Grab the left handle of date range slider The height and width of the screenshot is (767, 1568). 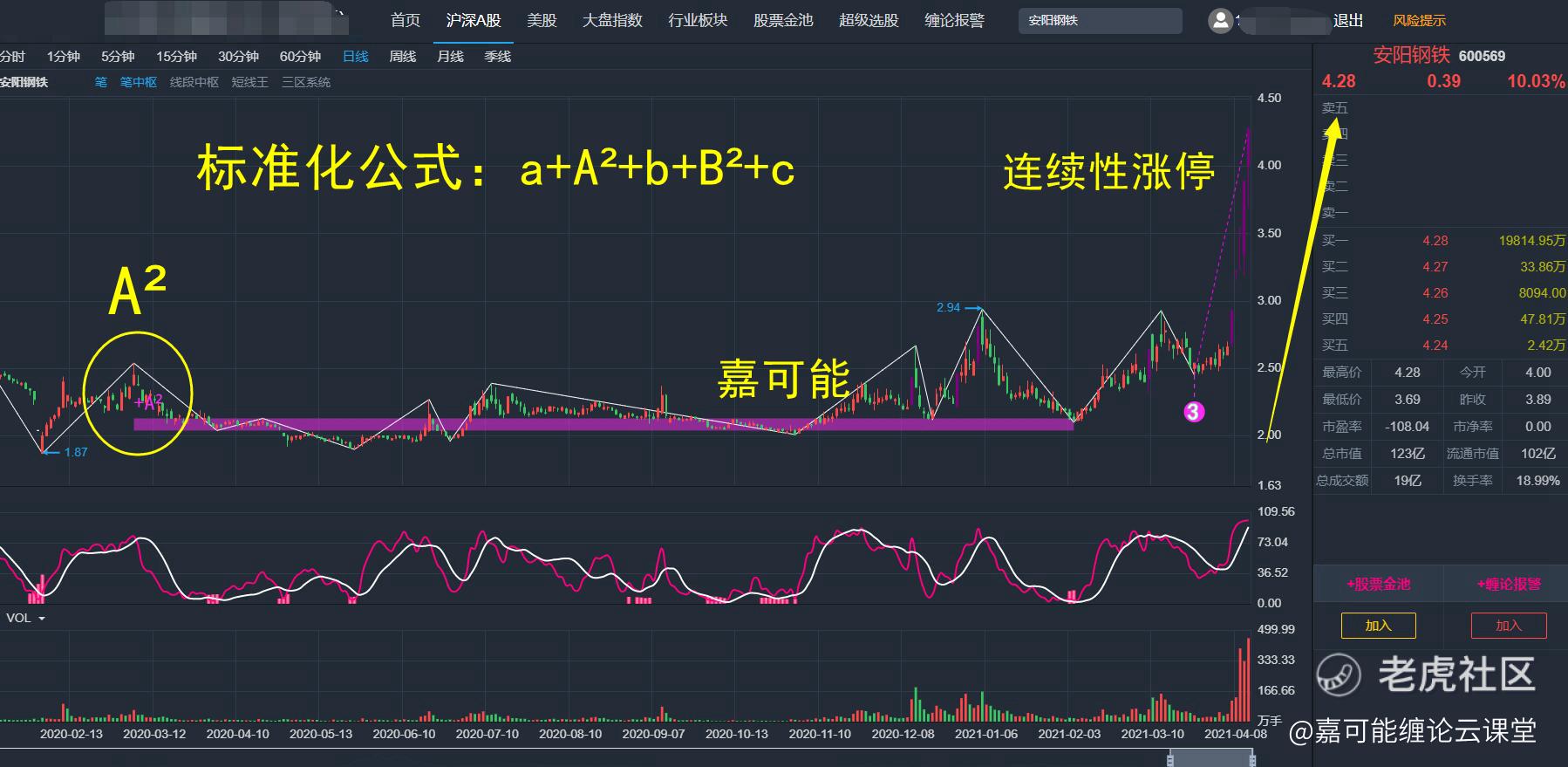click(x=1169, y=760)
